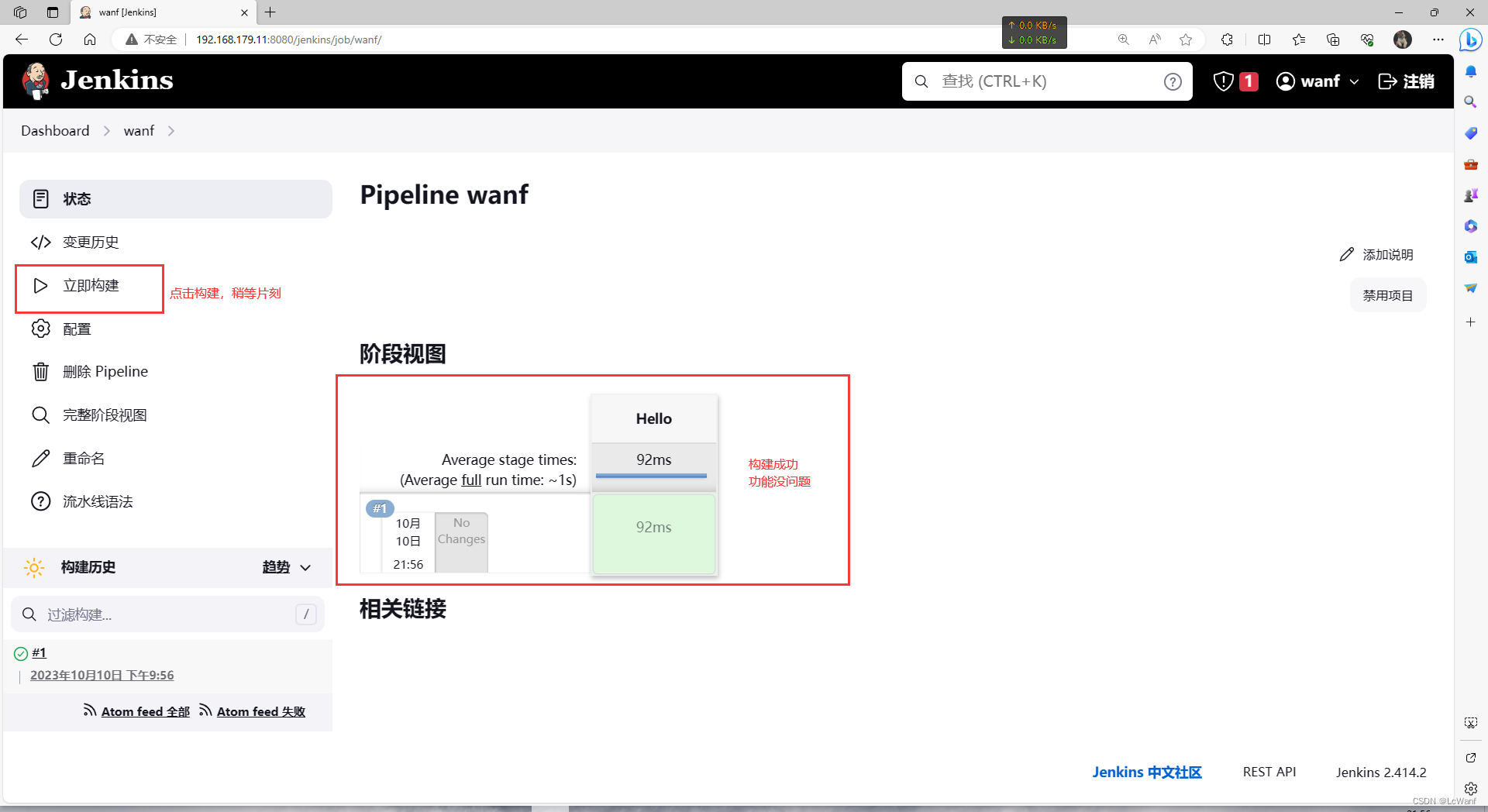Viewport: 1488px width, 812px height.
Task: Open build date 2023年10月10日 link
Action: pyautogui.click(x=102, y=676)
